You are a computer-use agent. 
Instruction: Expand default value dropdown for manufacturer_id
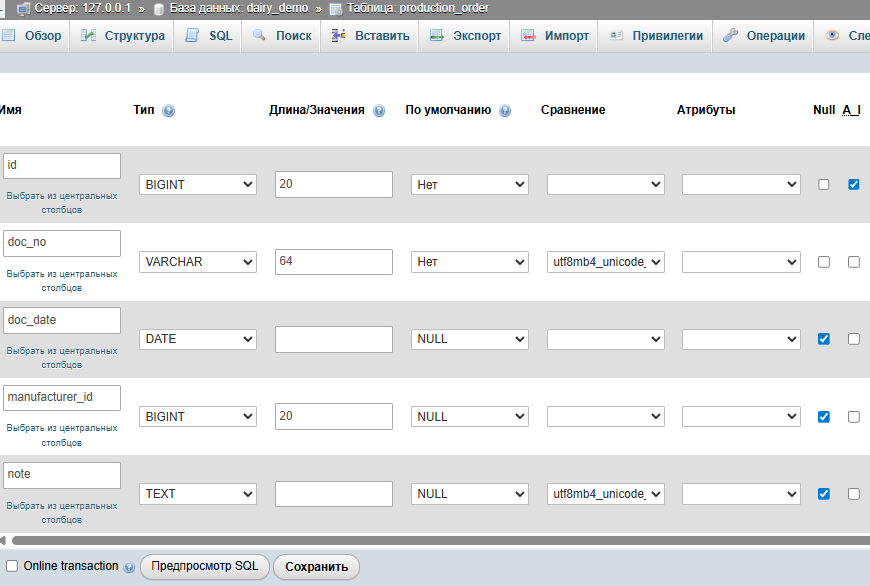[x=469, y=417]
